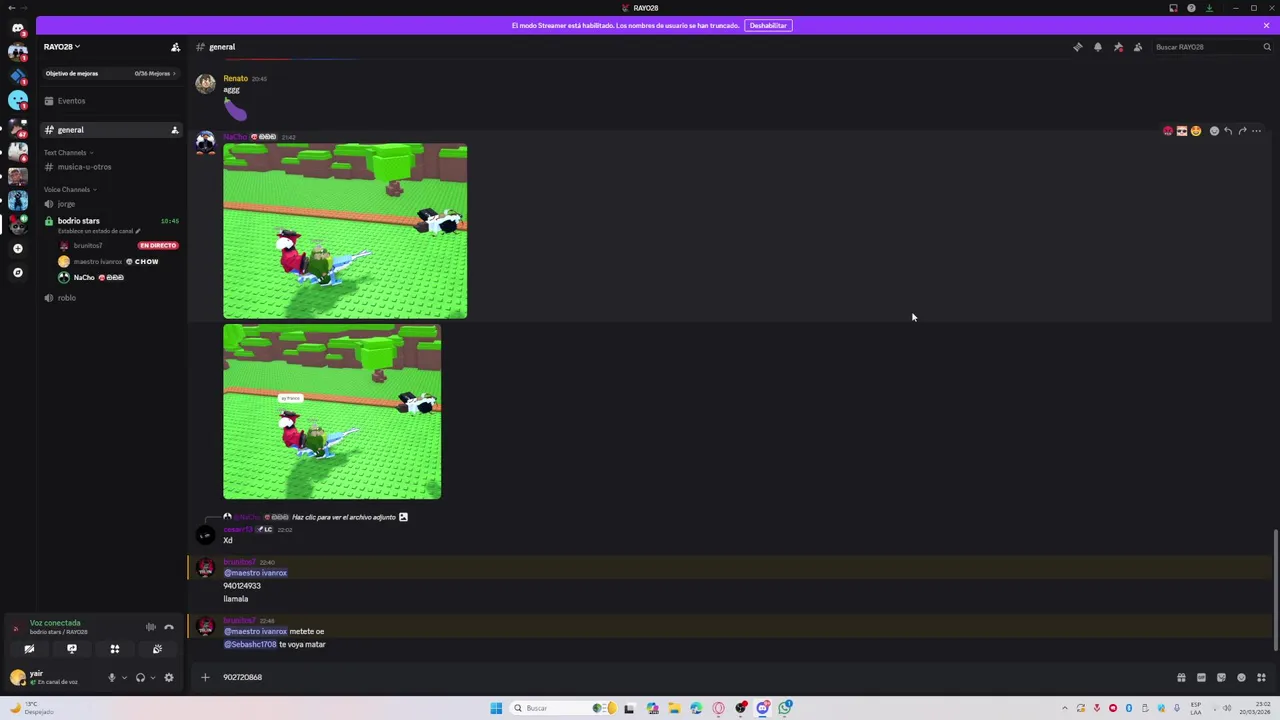Open threads icon in channel header
This screenshot has width=1280, height=720.
coord(1077,47)
